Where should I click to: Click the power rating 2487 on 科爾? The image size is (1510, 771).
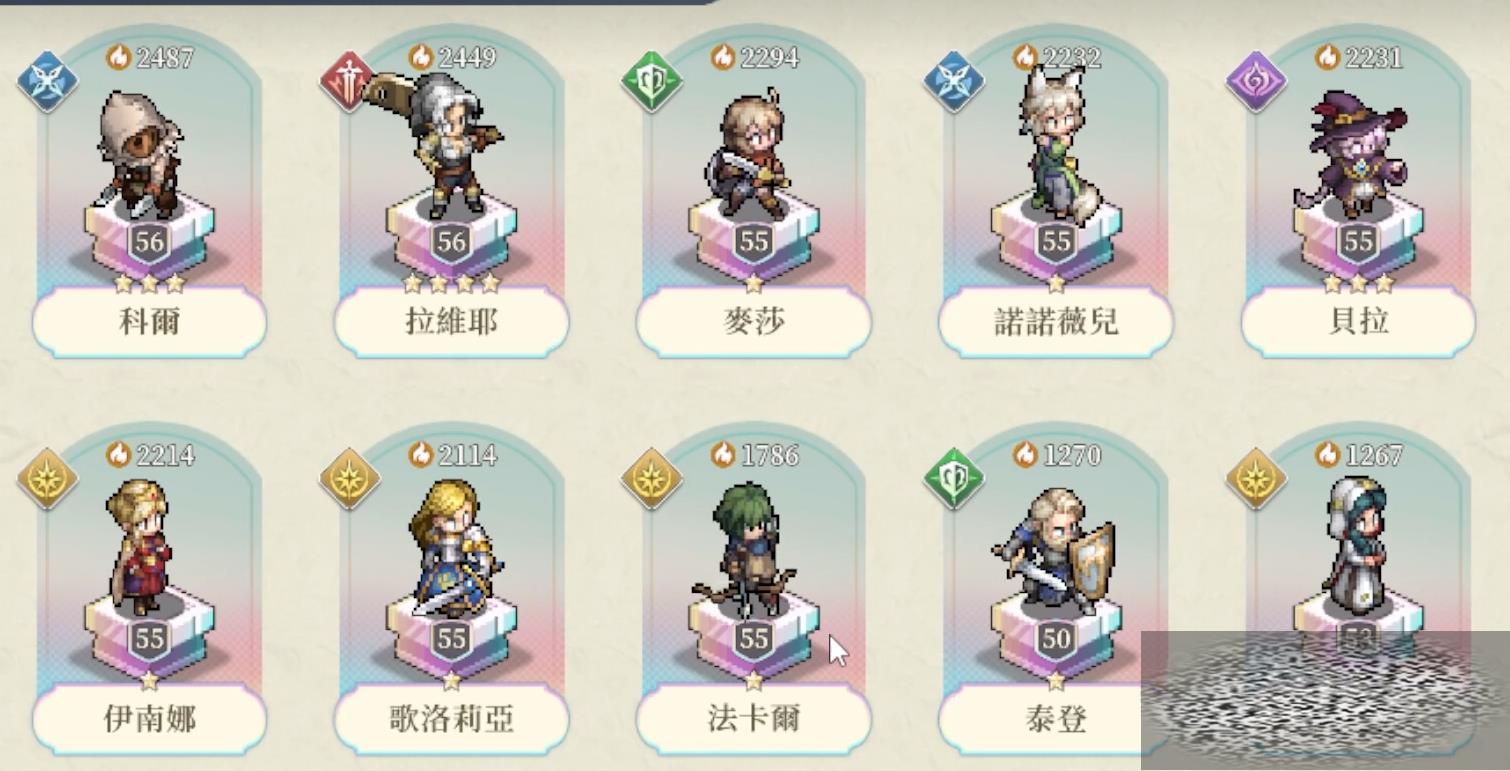pos(150,57)
